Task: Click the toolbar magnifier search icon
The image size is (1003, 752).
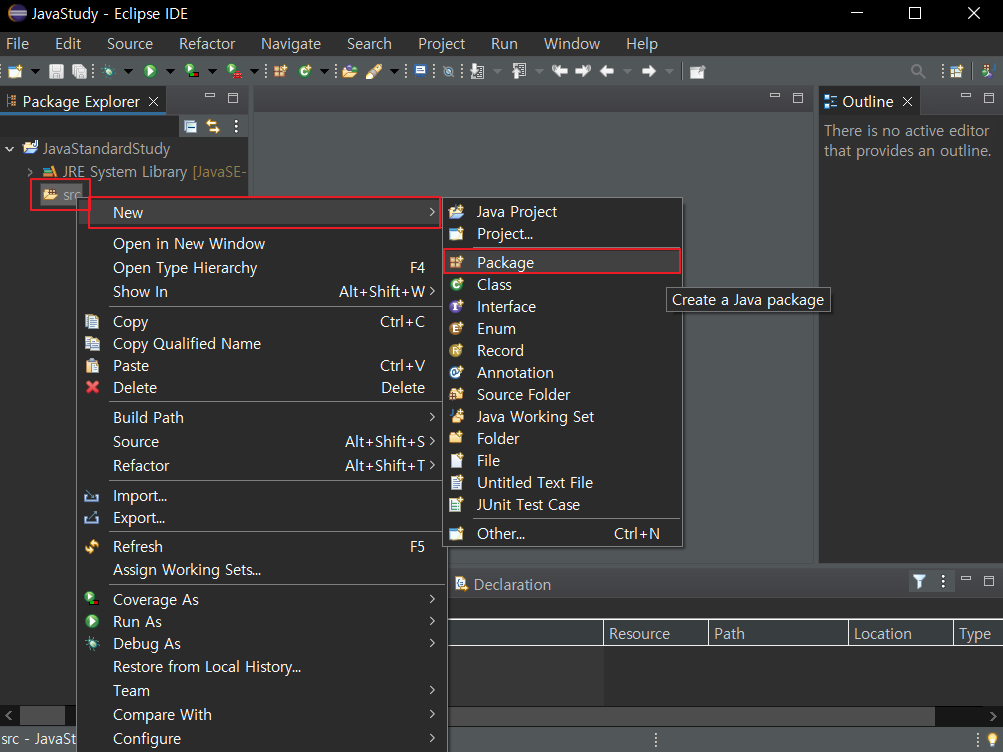Action: pyautogui.click(x=918, y=72)
